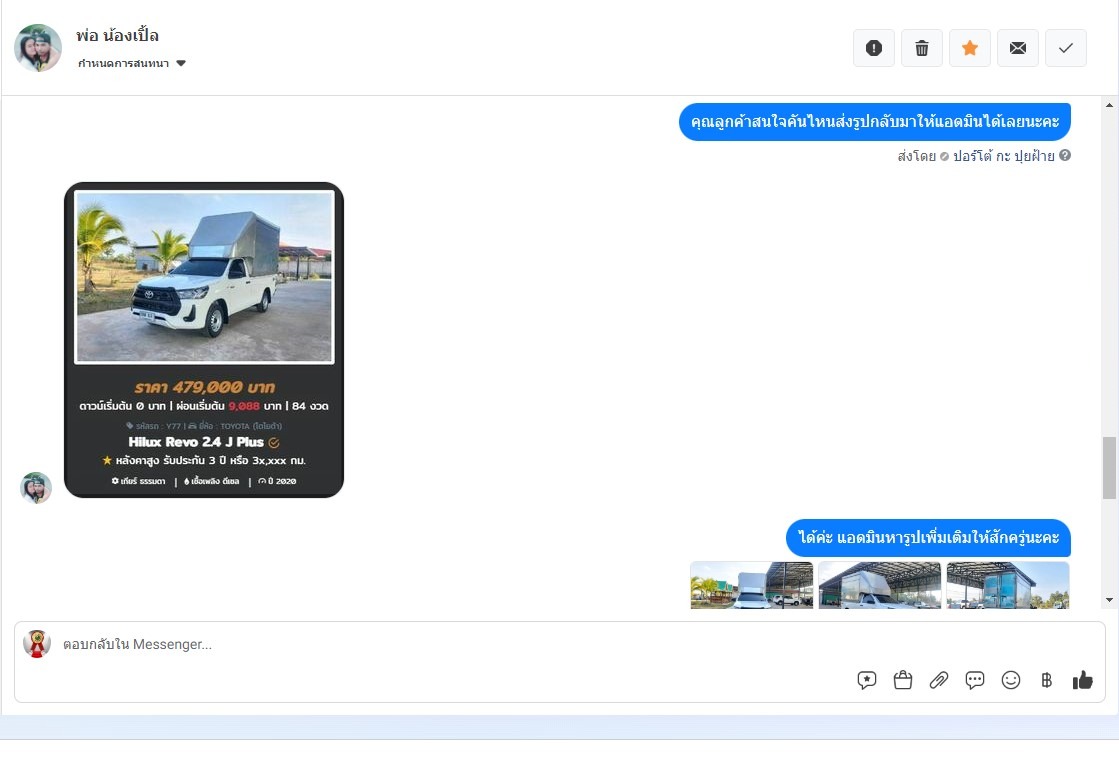
Task: Click sender label ปอร์โต้ กะ ปุยฝ้าย
Action: point(1003,156)
